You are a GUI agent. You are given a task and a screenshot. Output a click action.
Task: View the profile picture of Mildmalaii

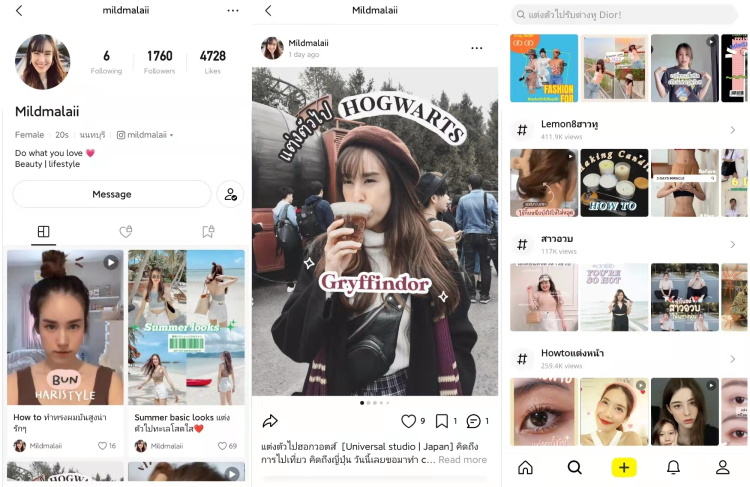[43, 62]
